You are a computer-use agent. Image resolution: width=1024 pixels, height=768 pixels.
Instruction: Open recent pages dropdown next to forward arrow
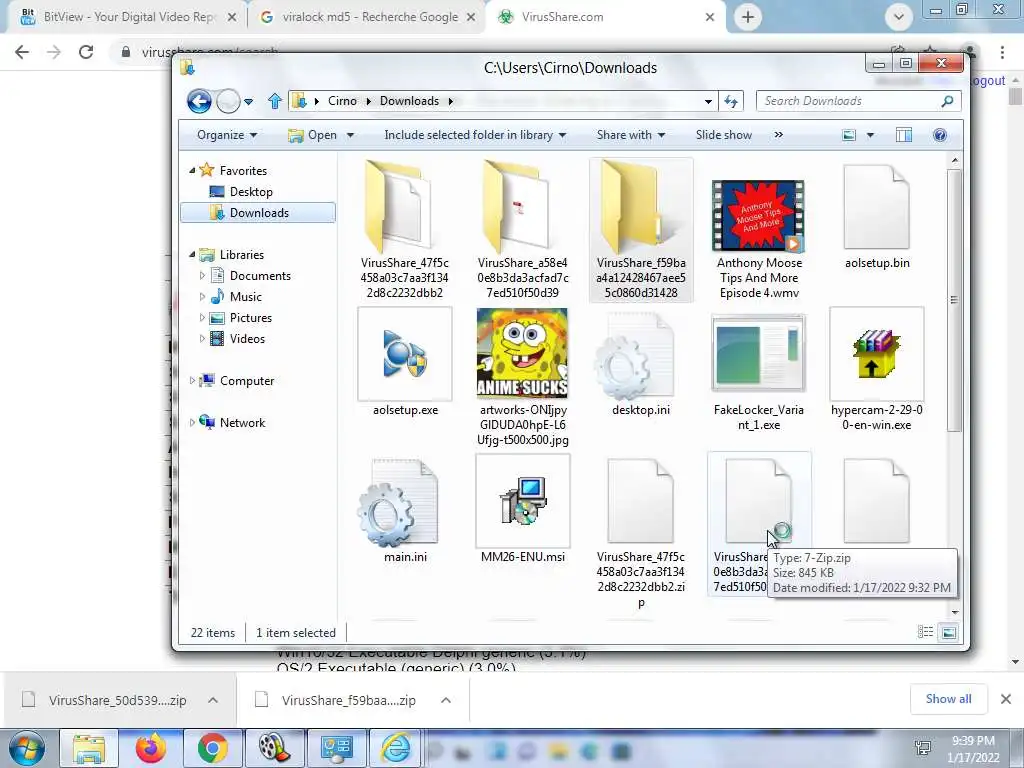[x=248, y=102]
